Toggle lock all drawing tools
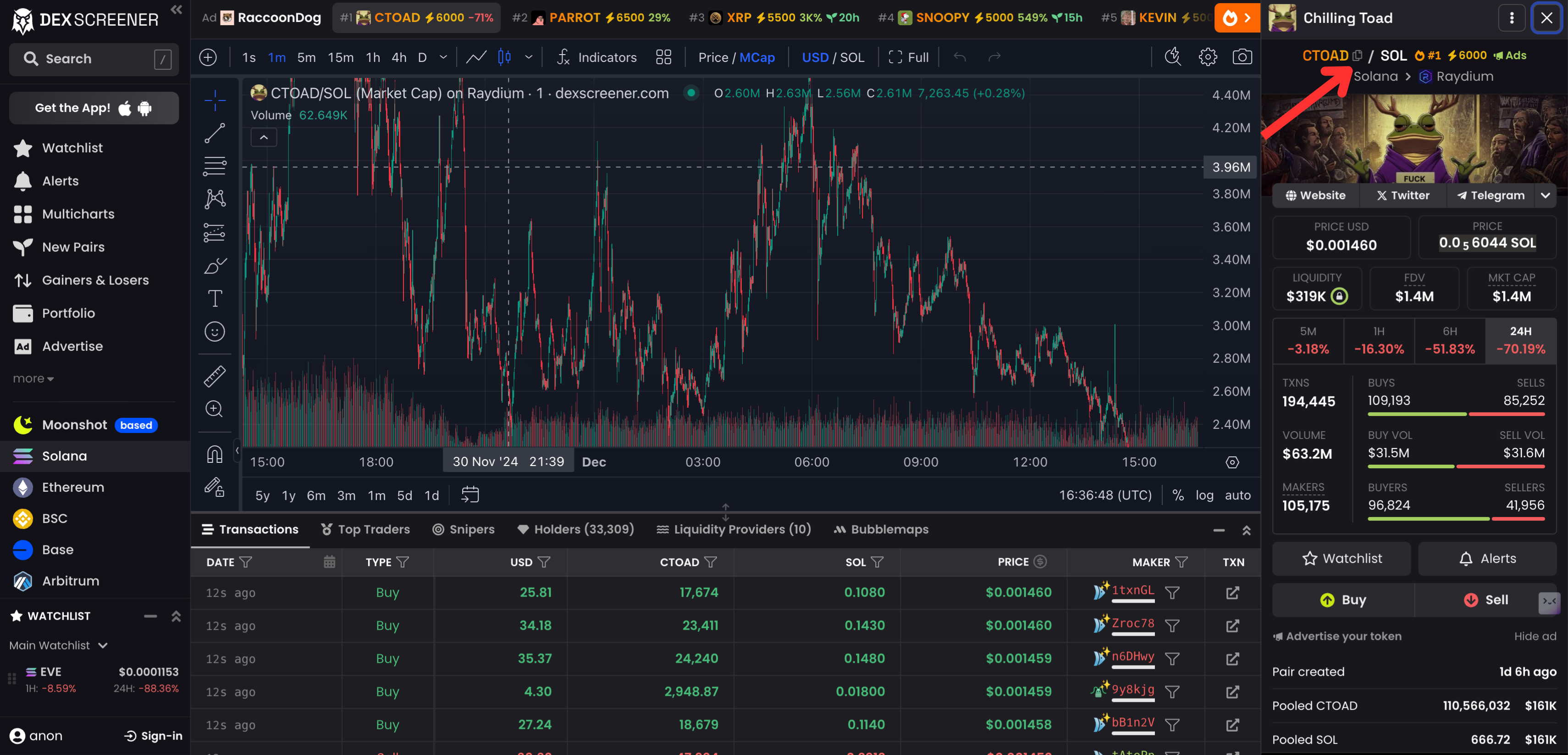 click(214, 487)
